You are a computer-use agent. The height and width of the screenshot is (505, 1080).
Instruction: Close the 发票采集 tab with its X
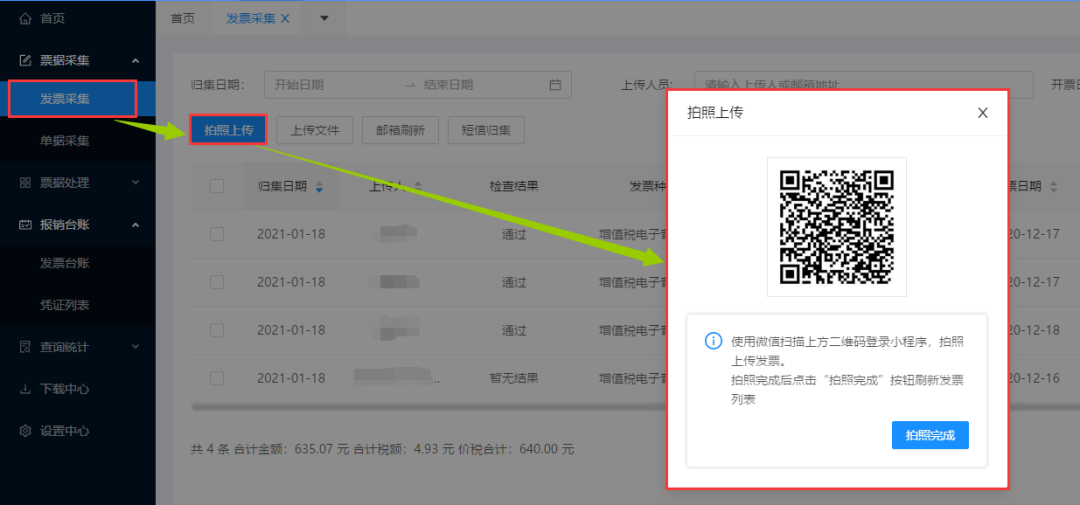click(285, 19)
